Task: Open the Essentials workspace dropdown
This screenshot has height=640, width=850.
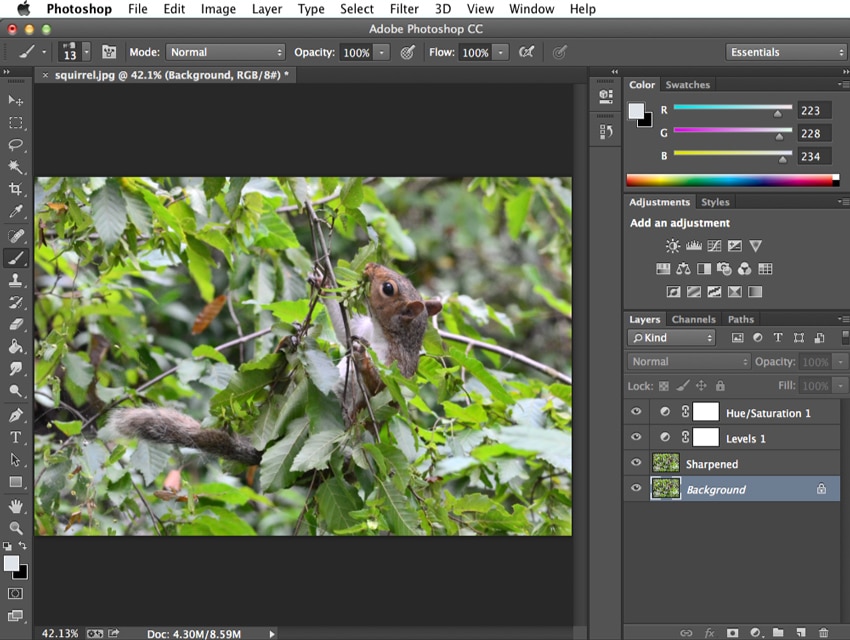Action: pos(787,52)
